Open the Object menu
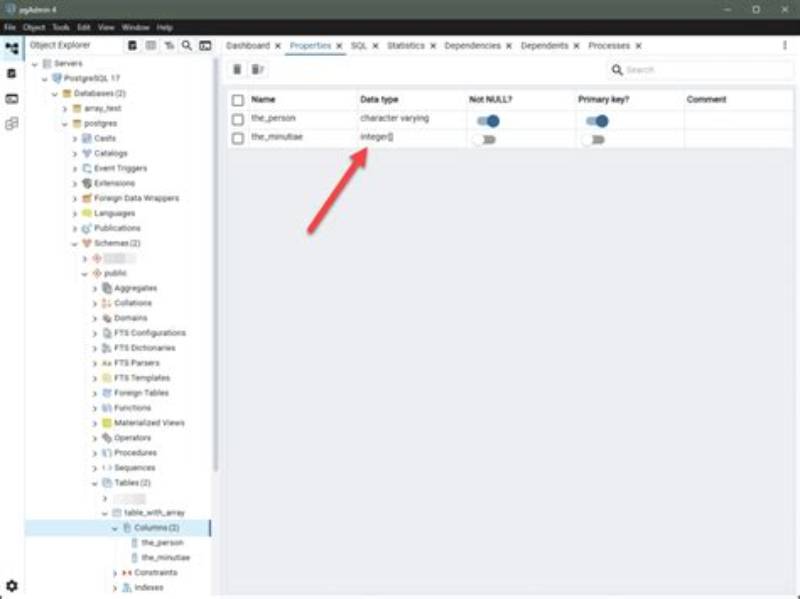This screenshot has width=800, height=599. click(x=34, y=27)
